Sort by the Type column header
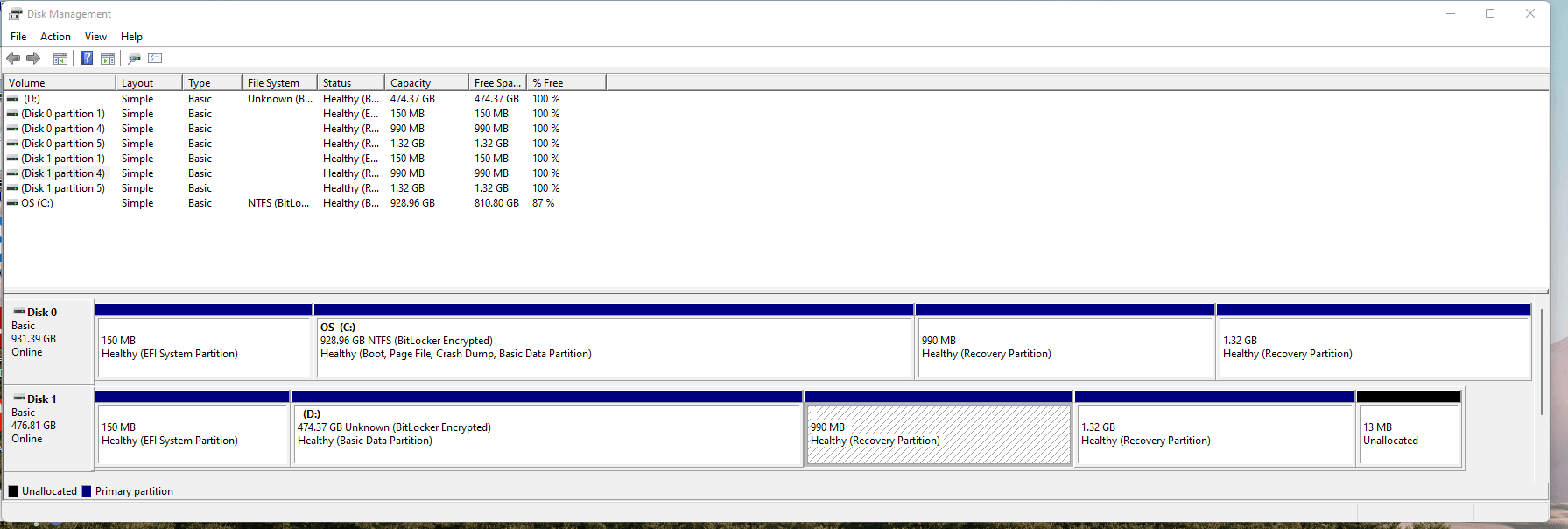1568x529 pixels. [212, 83]
